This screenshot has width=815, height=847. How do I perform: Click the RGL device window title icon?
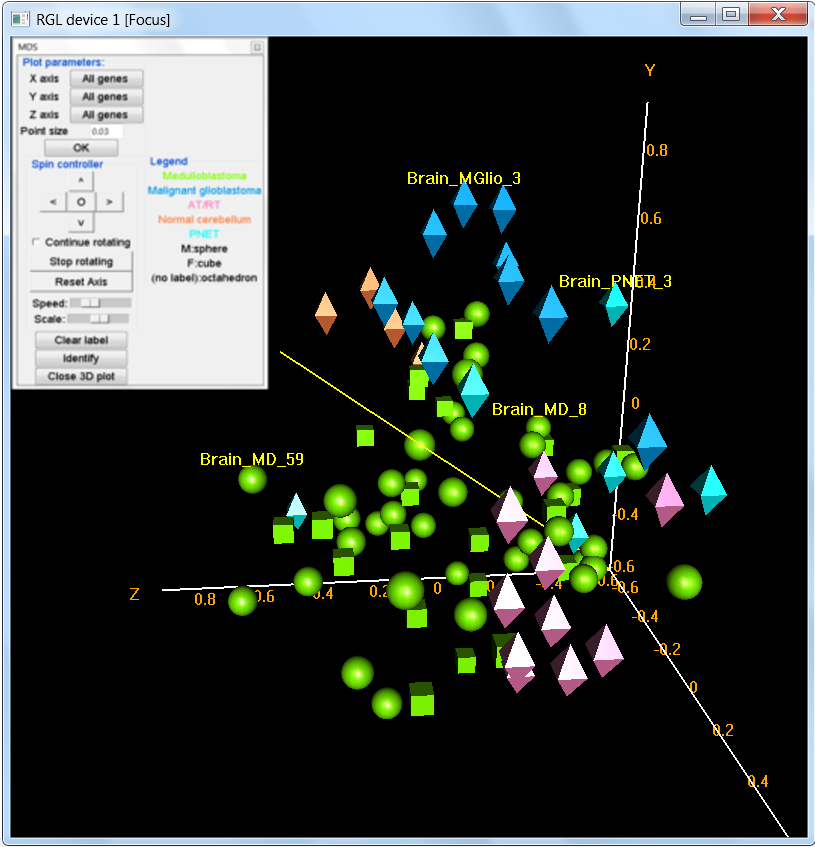click(20, 19)
